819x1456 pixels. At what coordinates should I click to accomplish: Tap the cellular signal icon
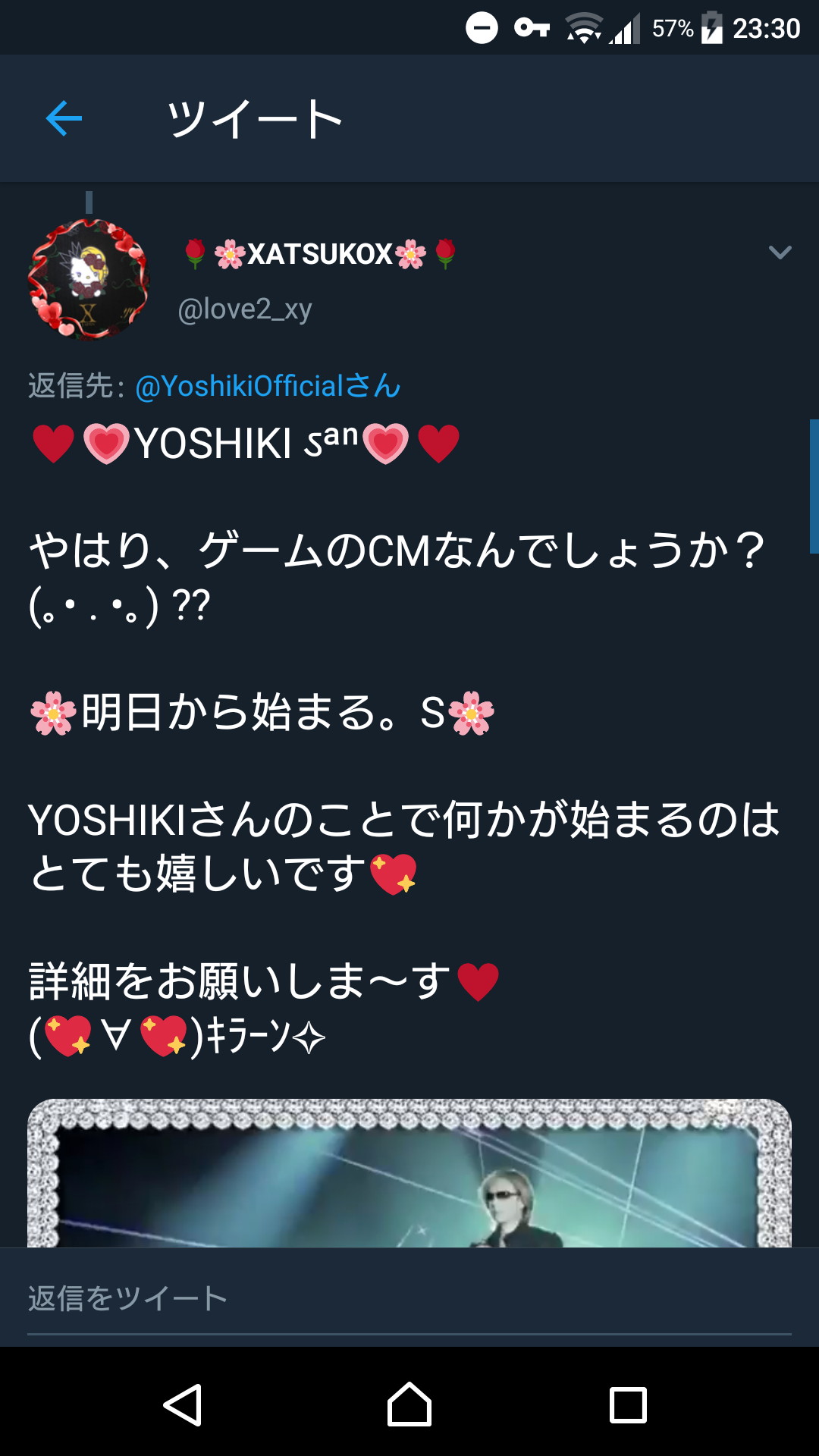625,28
